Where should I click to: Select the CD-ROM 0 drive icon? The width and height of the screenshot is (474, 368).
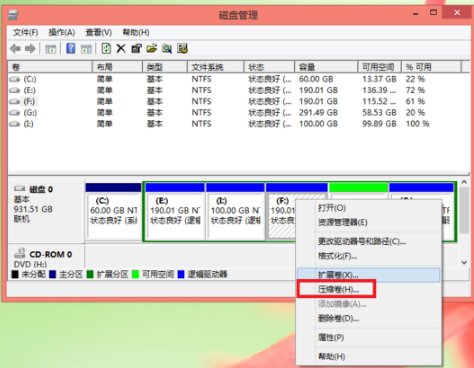[20, 253]
